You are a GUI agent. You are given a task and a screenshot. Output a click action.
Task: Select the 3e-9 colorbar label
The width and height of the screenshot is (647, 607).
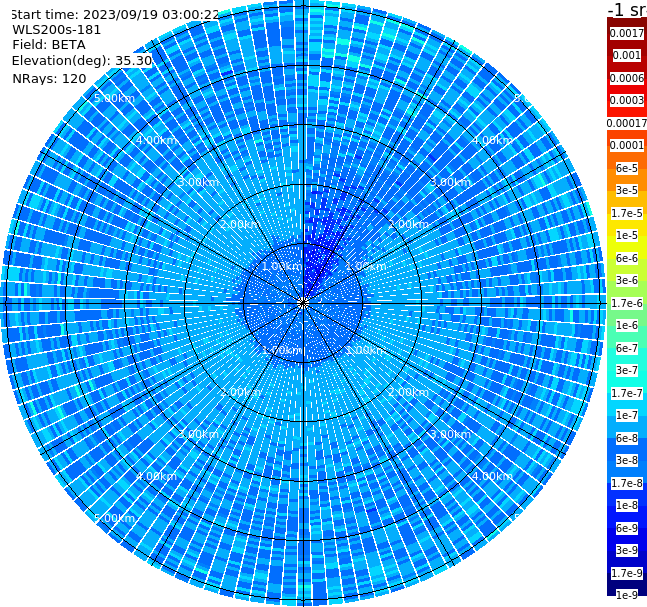(627, 550)
